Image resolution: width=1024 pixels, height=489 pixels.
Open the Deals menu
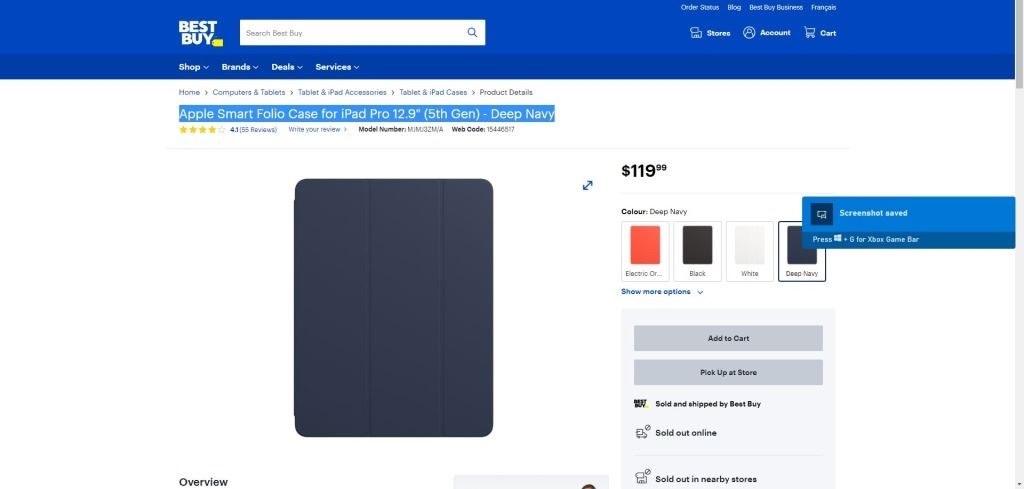click(286, 67)
